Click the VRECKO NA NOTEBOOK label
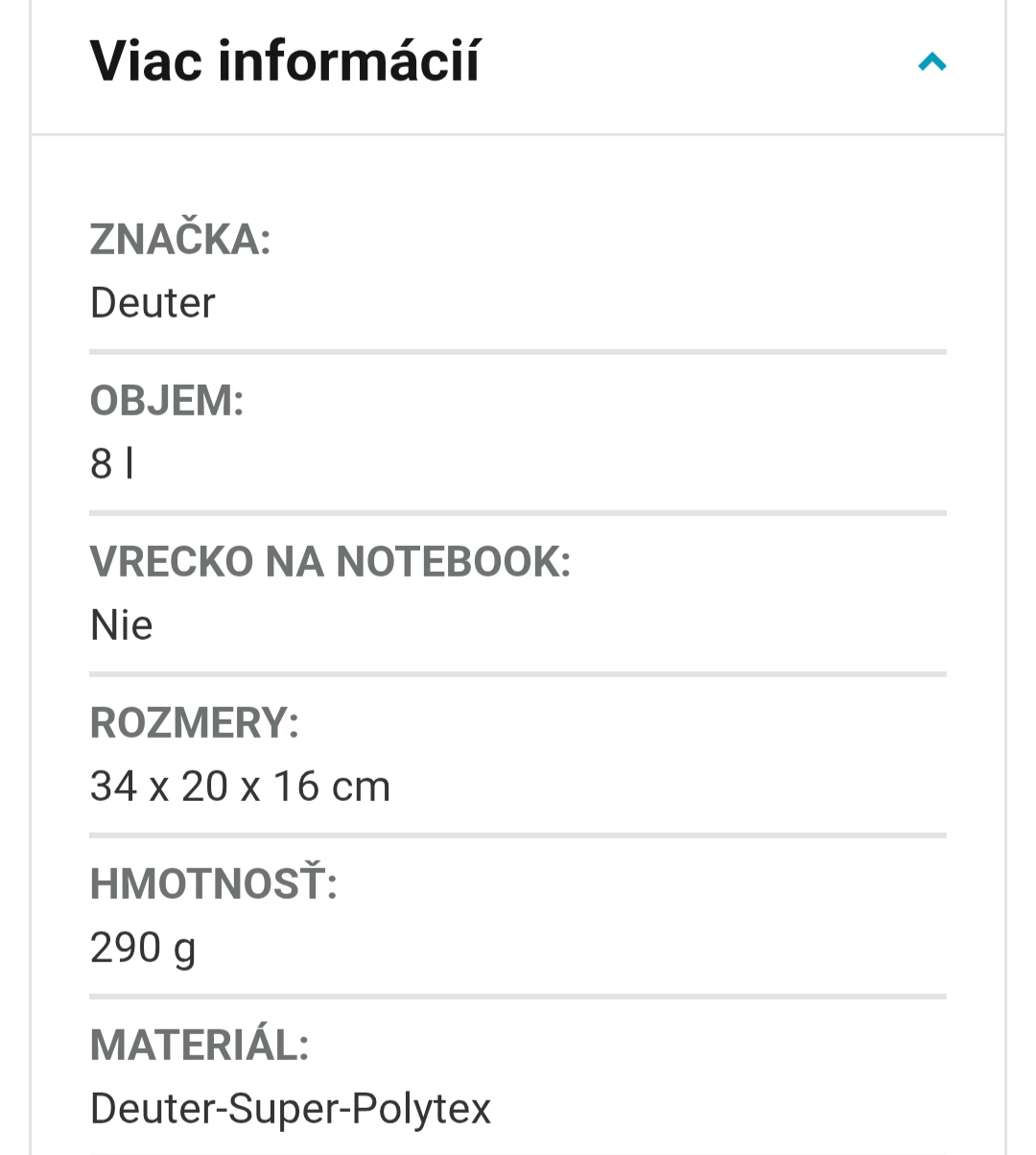Viewport: 1036px width, 1155px height. tap(330, 562)
